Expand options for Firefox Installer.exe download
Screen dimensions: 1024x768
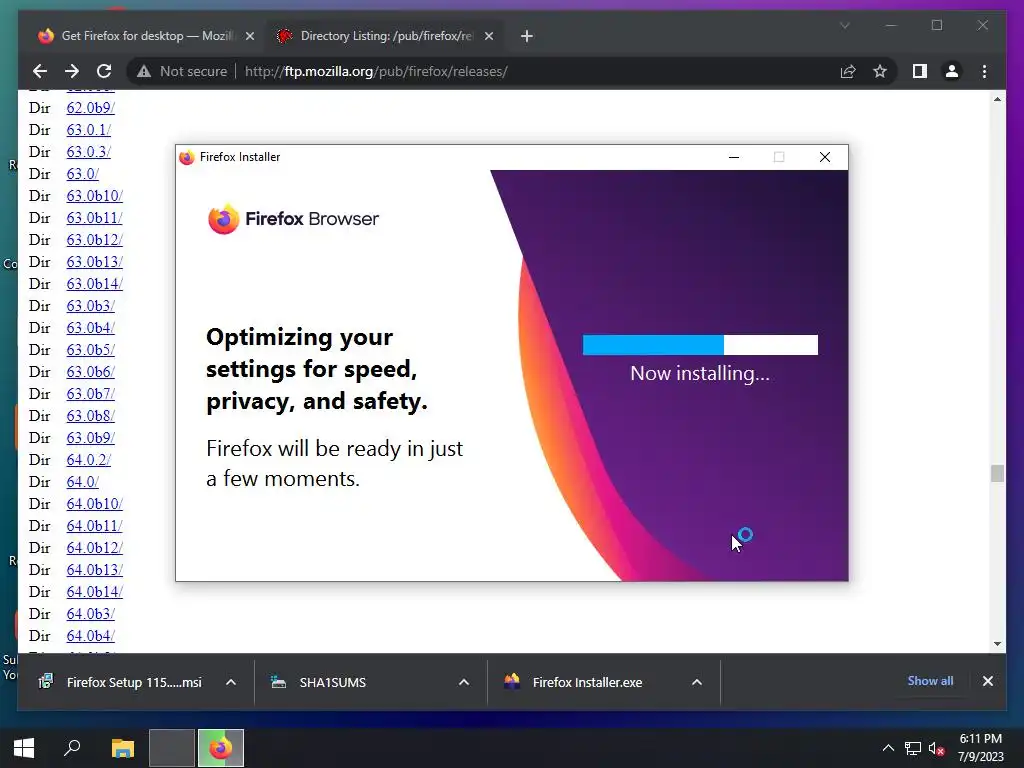(697, 682)
